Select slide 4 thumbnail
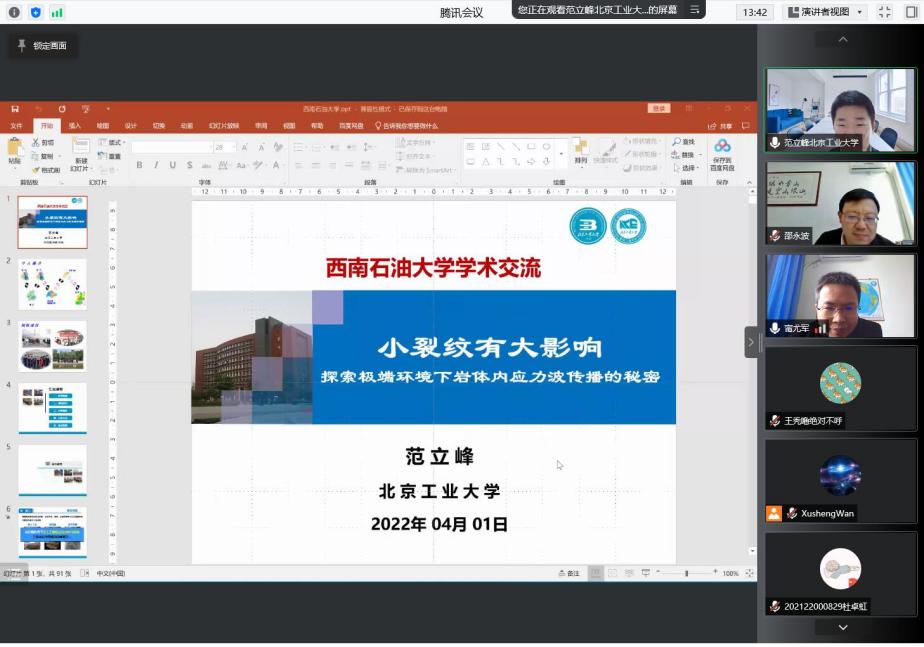This screenshot has height=647, width=924. (x=52, y=408)
